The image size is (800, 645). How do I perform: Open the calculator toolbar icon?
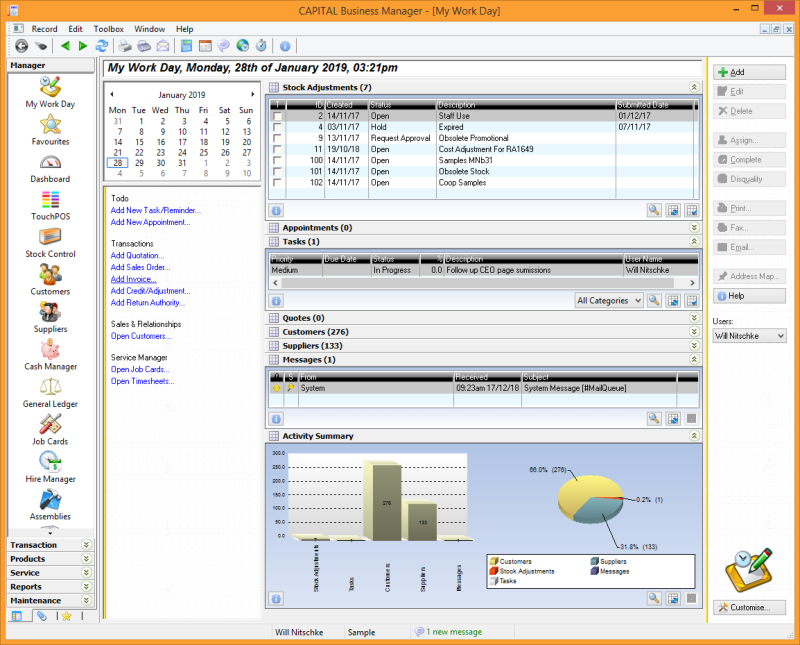(x=187, y=46)
